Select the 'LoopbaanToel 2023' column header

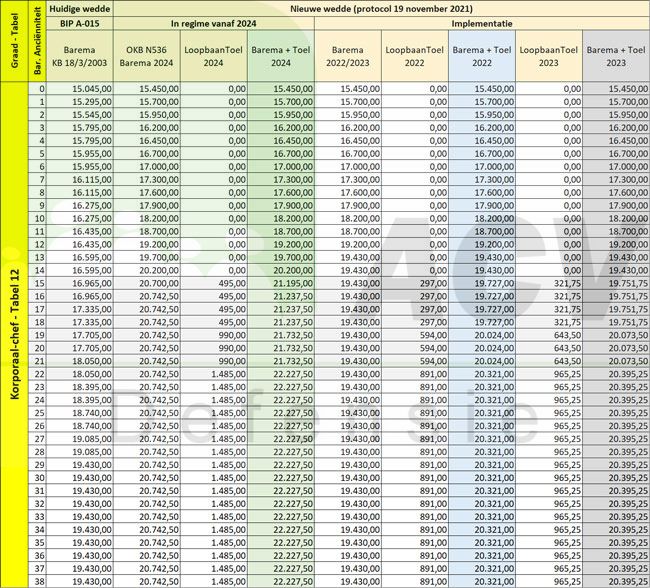tap(549, 56)
